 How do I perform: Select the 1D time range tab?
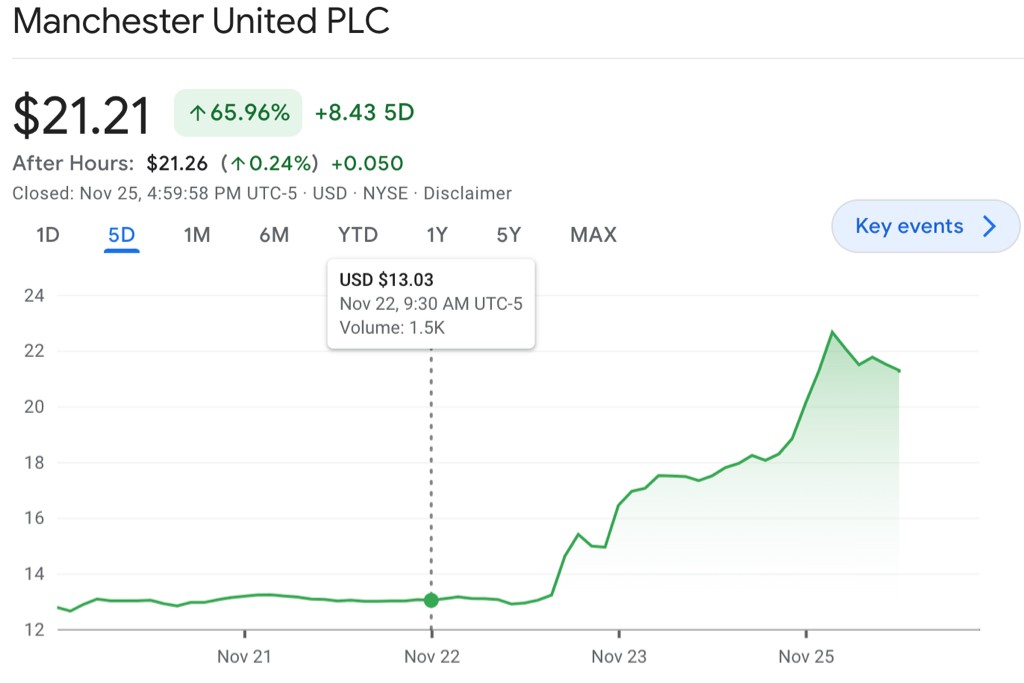pos(48,235)
